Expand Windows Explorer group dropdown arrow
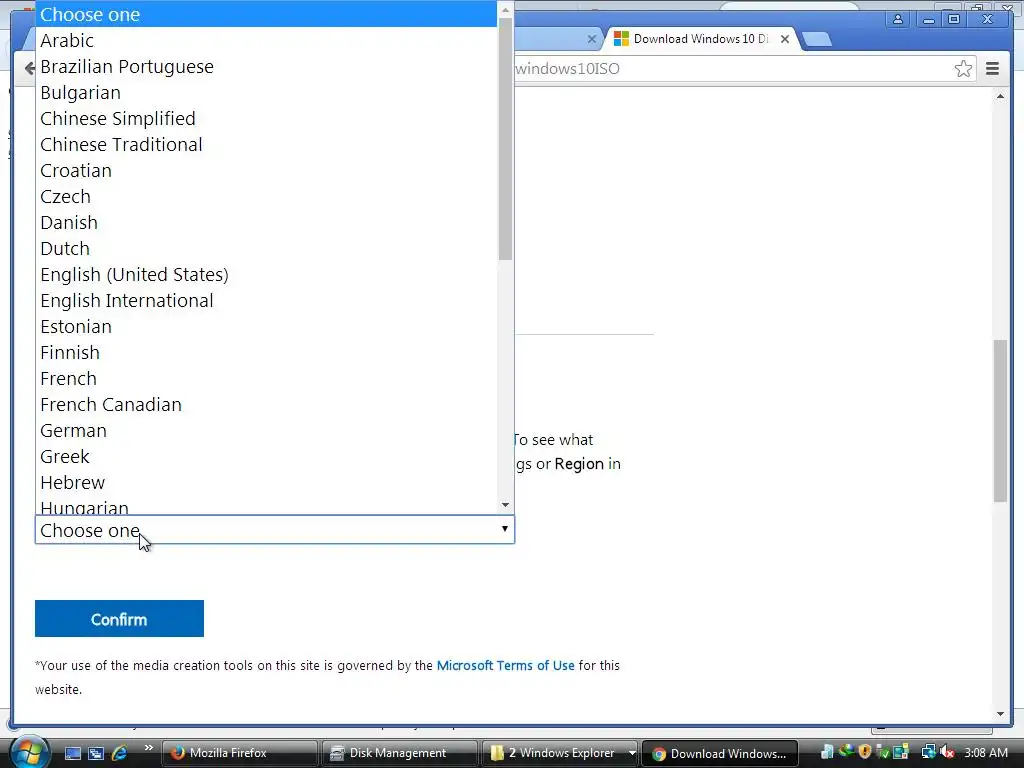This screenshot has height=768, width=1024. coord(632,753)
